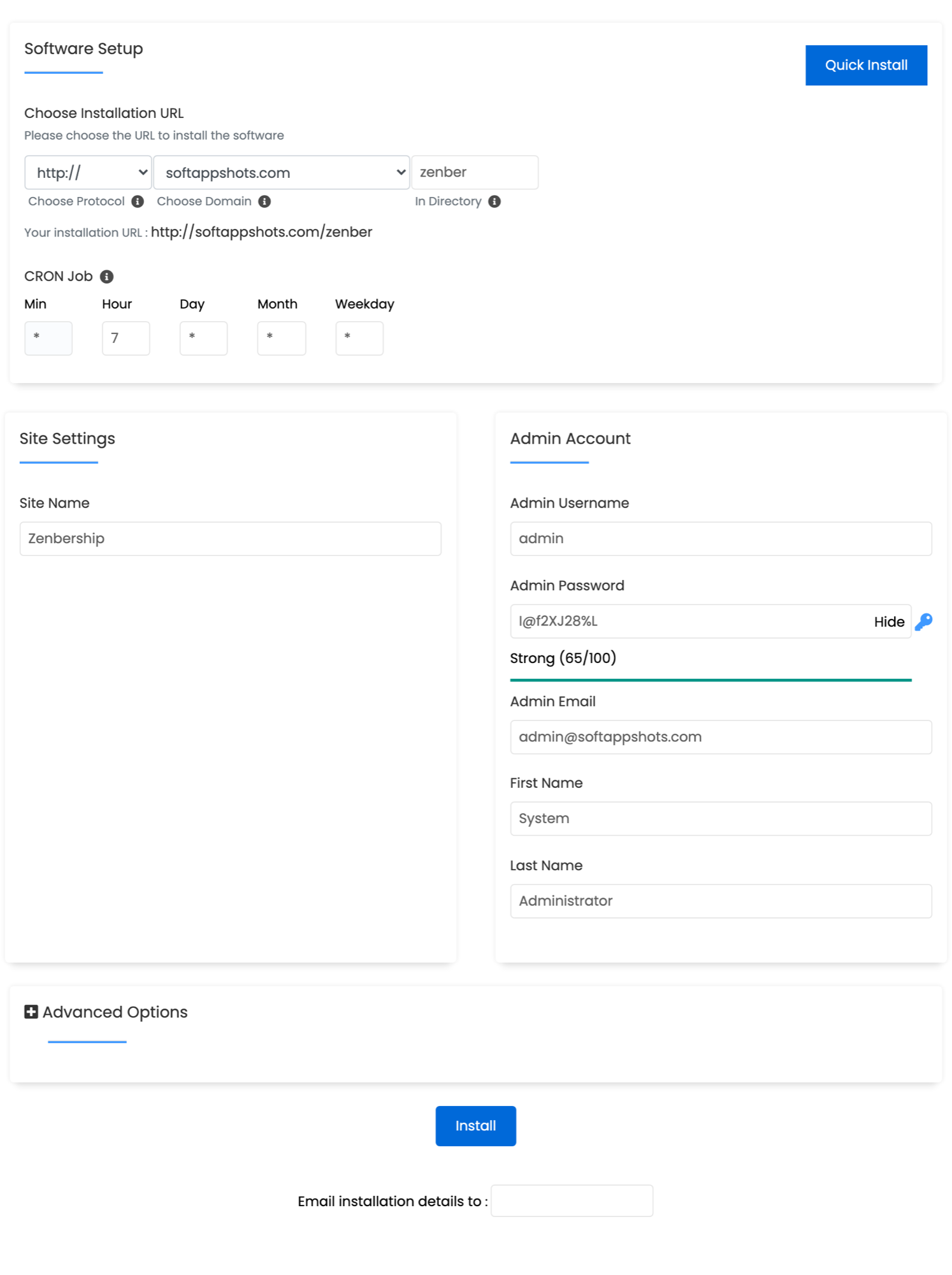Click the CRON Job label
The image size is (952, 1275).
pos(59,276)
